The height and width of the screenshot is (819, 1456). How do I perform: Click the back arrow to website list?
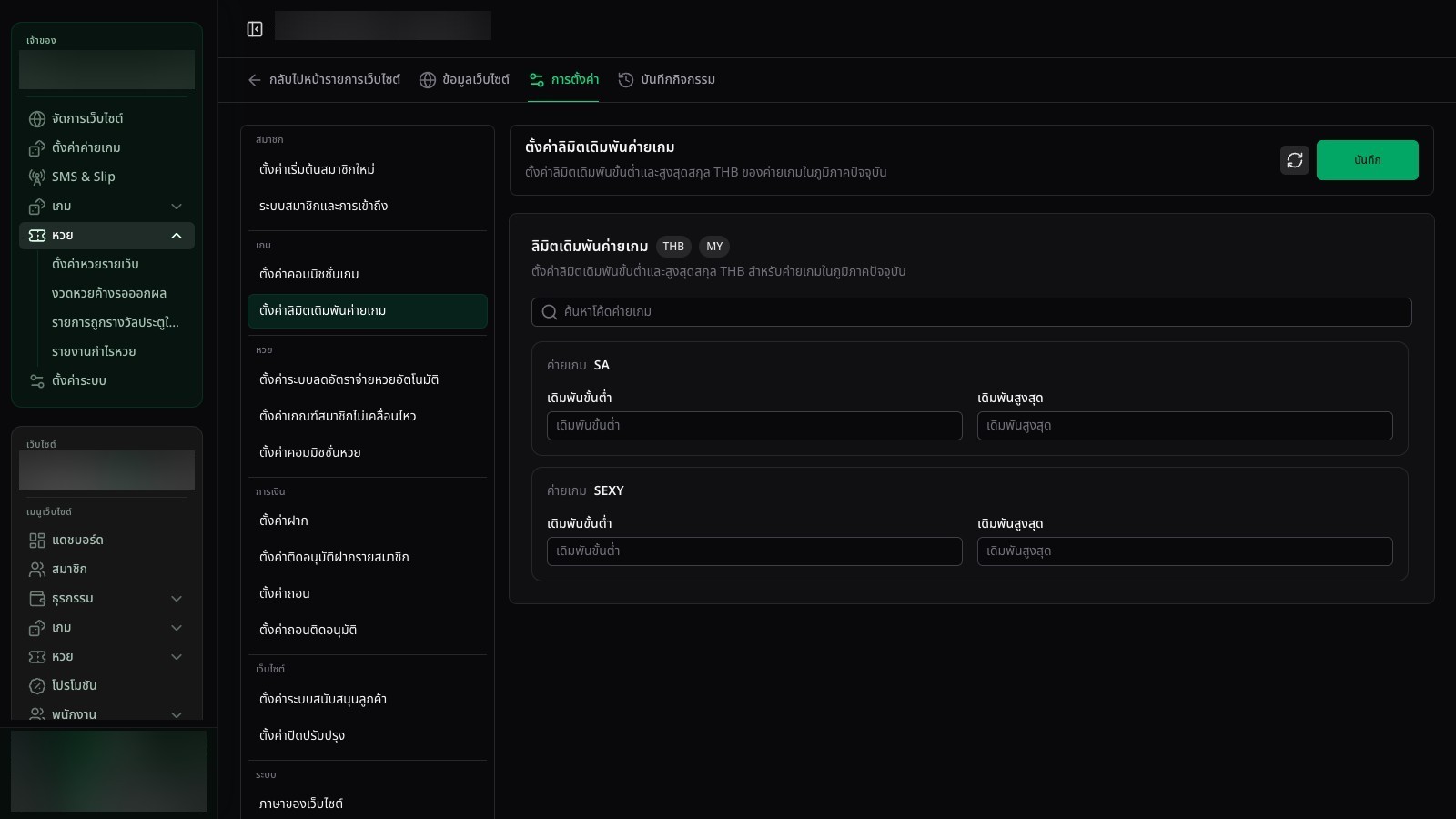point(255,80)
